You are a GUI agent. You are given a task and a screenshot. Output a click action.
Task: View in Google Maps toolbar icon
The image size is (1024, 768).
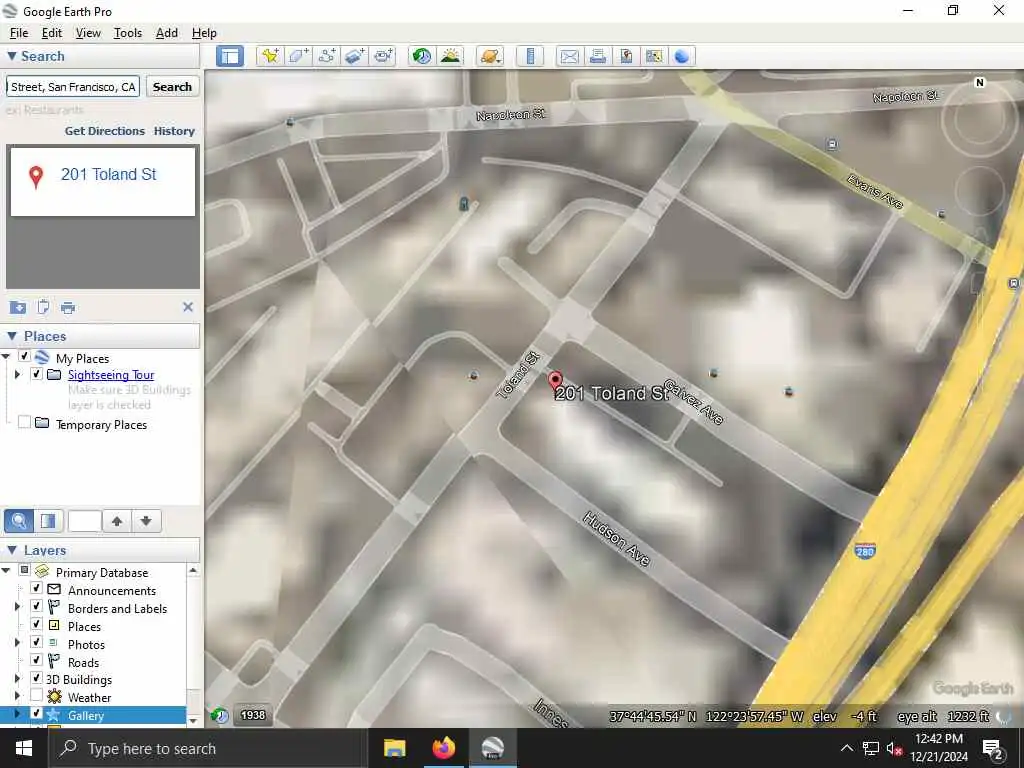tap(654, 56)
